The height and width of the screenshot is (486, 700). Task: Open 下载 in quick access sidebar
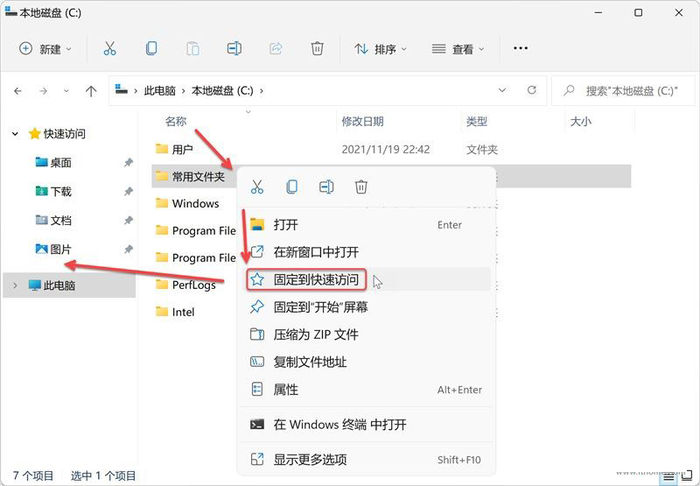[61, 191]
